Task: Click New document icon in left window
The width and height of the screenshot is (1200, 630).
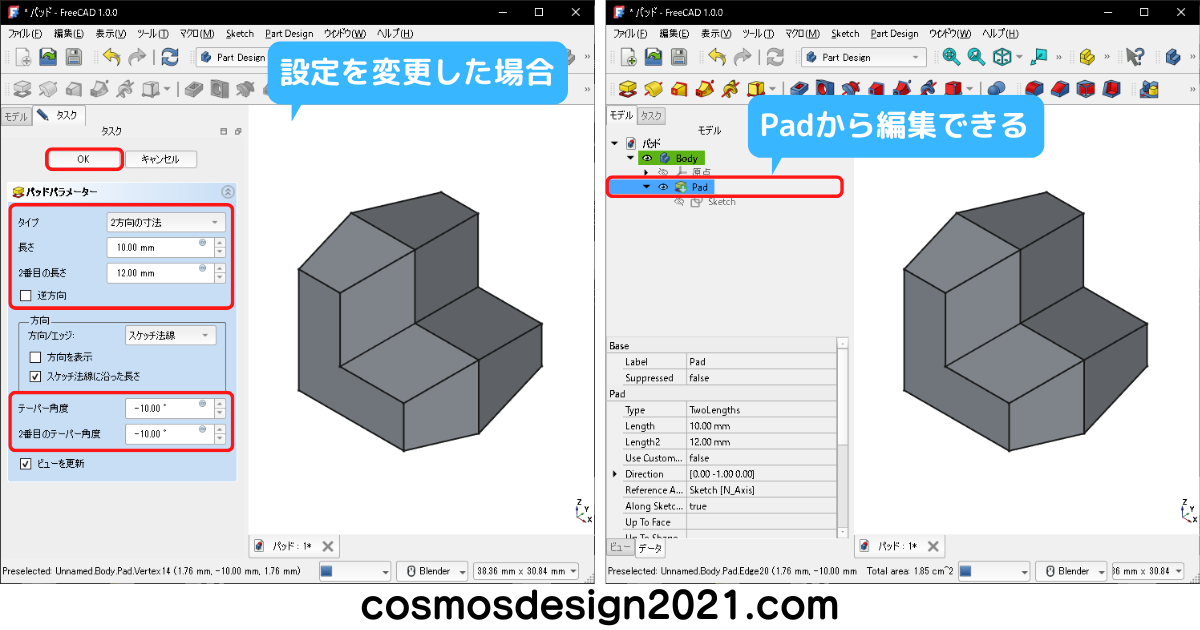Action: pyautogui.click(x=22, y=58)
